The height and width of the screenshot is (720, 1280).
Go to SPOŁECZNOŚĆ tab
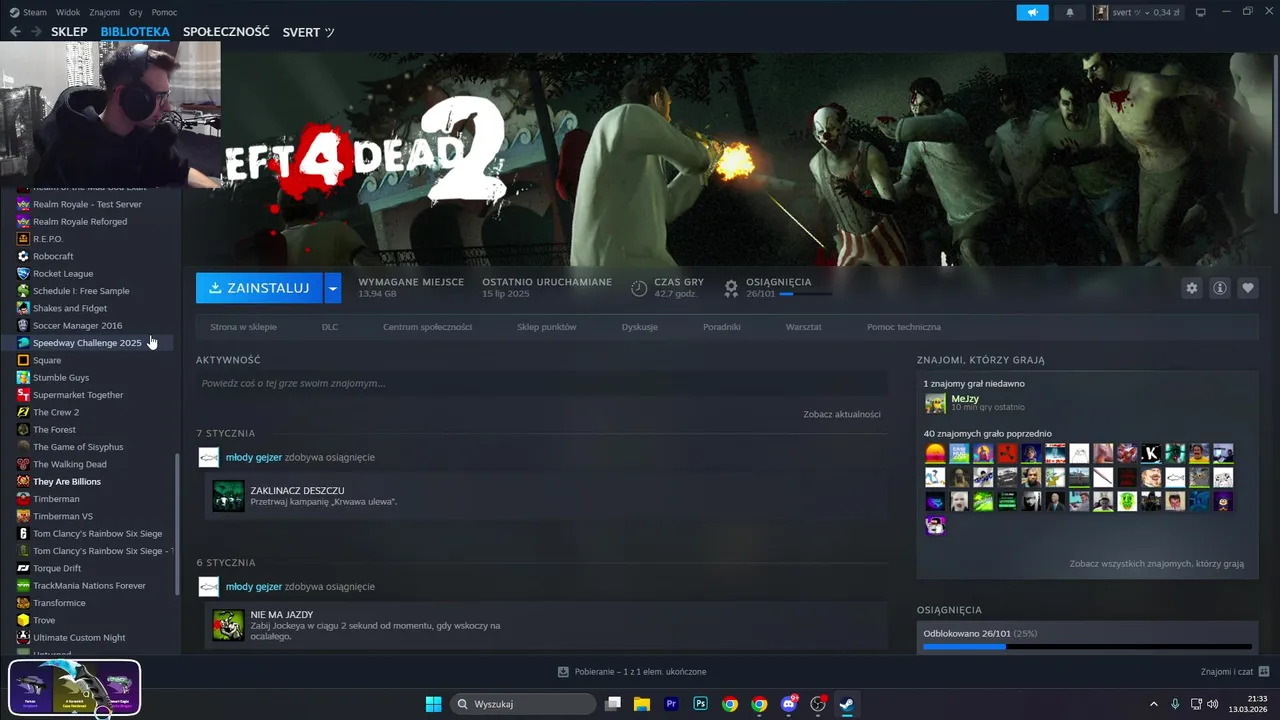tap(226, 32)
